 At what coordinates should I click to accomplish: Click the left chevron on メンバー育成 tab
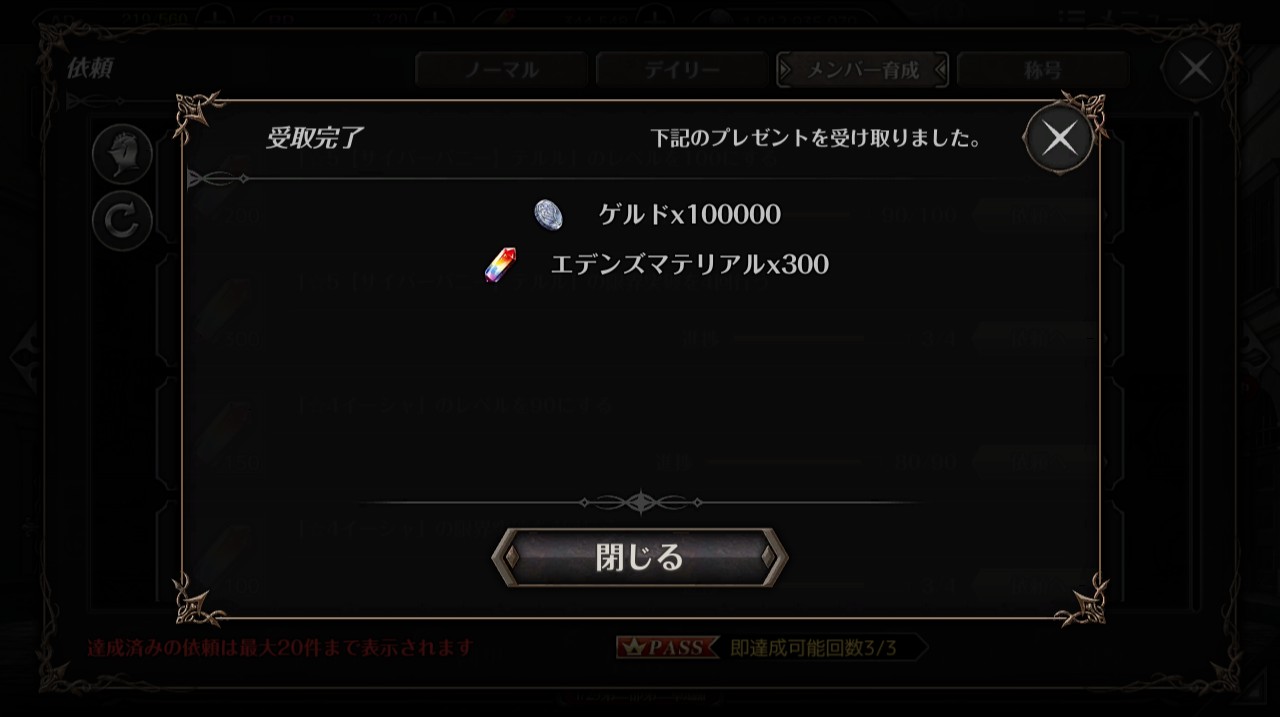point(785,70)
